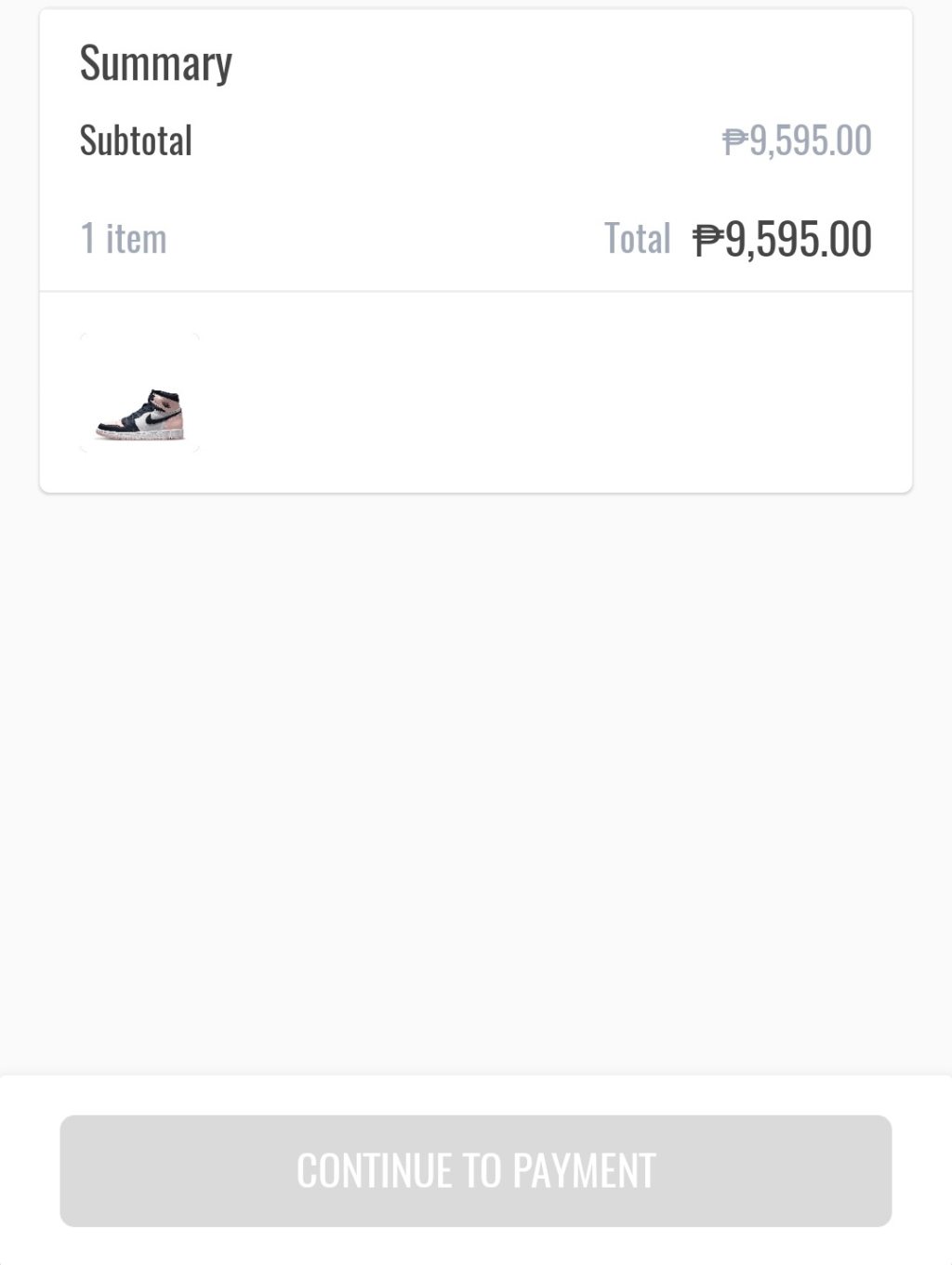Select the bold total price ₱9,595.00
The width and height of the screenshot is (952, 1265).
pyautogui.click(x=782, y=240)
